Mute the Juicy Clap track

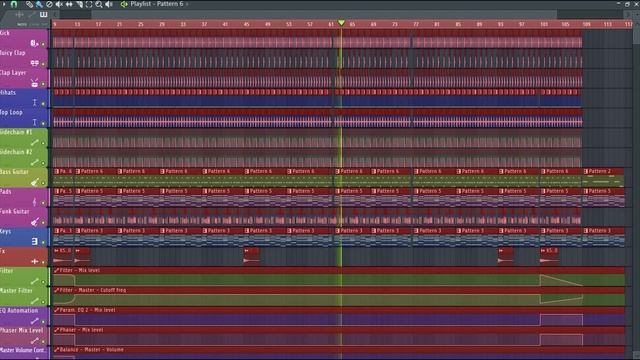click(43, 64)
